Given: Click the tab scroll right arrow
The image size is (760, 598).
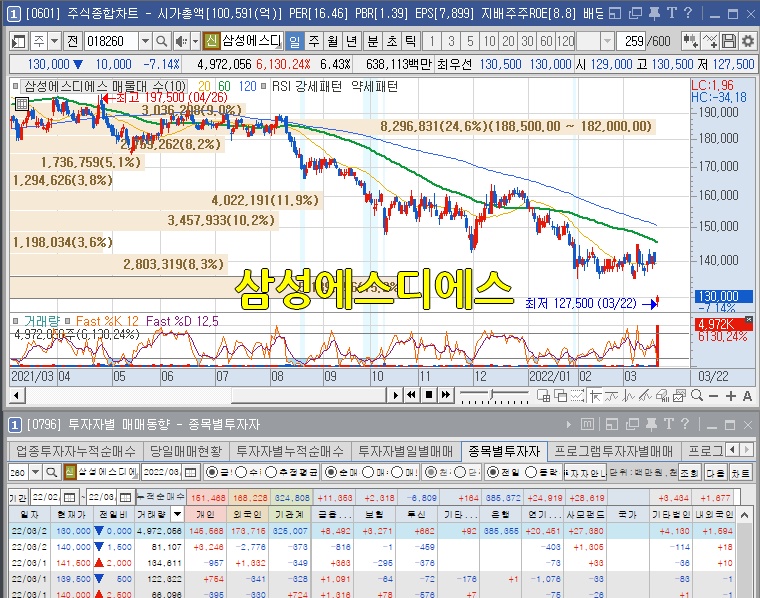Looking at the screenshot, I should [x=747, y=450].
